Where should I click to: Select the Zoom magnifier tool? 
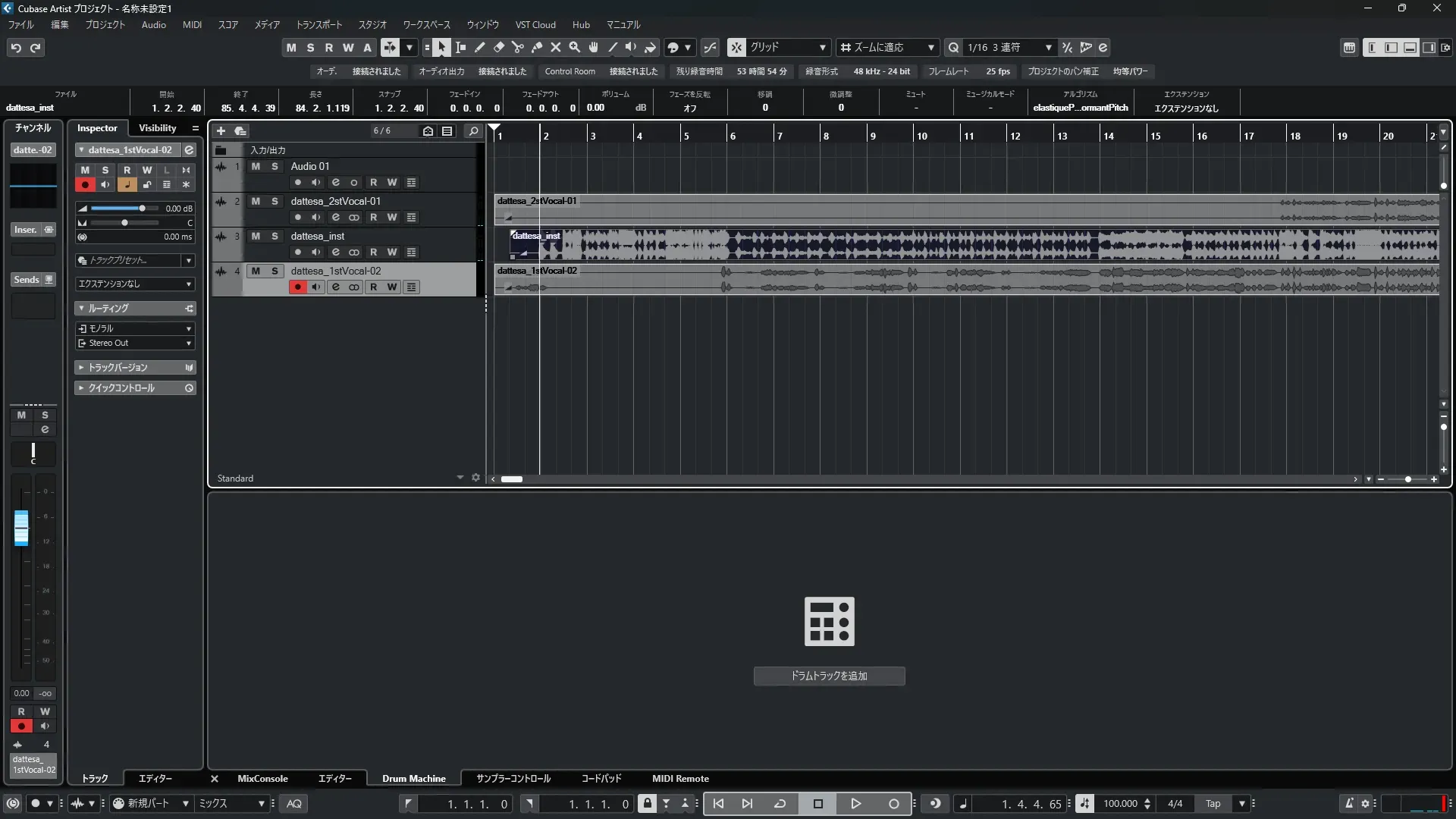(x=575, y=48)
